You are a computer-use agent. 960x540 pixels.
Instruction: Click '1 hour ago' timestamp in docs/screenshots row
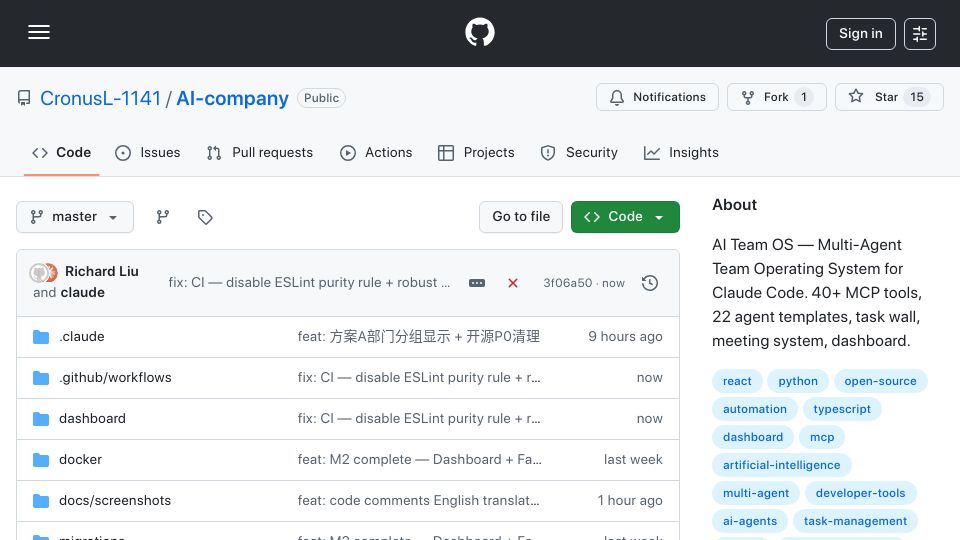pos(630,501)
